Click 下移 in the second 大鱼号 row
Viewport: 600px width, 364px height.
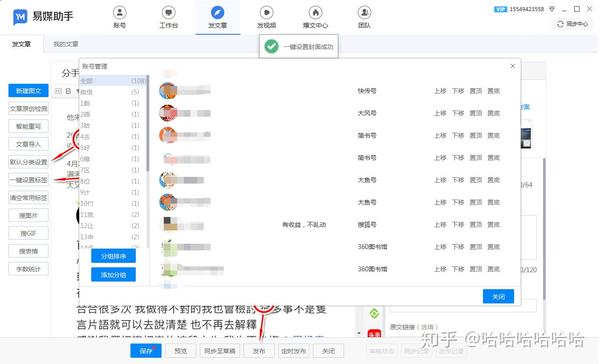[458, 202]
